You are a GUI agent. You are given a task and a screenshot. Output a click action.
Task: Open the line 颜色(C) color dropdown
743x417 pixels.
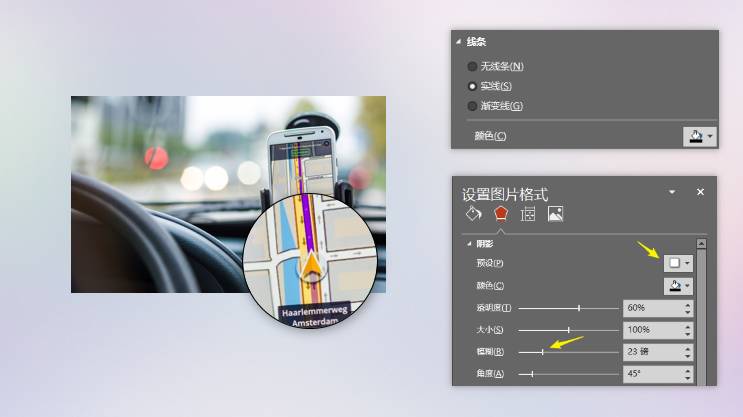tap(700, 136)
